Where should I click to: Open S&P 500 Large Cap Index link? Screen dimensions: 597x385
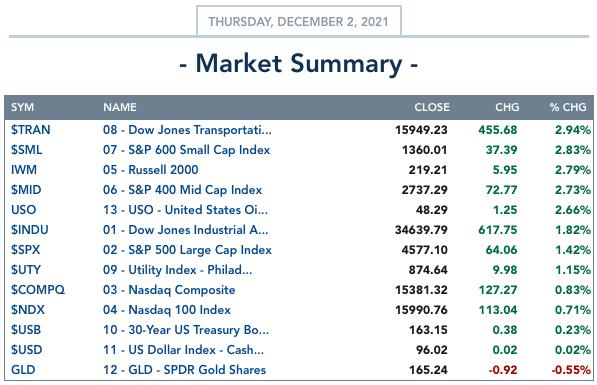pyautogui.click(x=187, y=250)
